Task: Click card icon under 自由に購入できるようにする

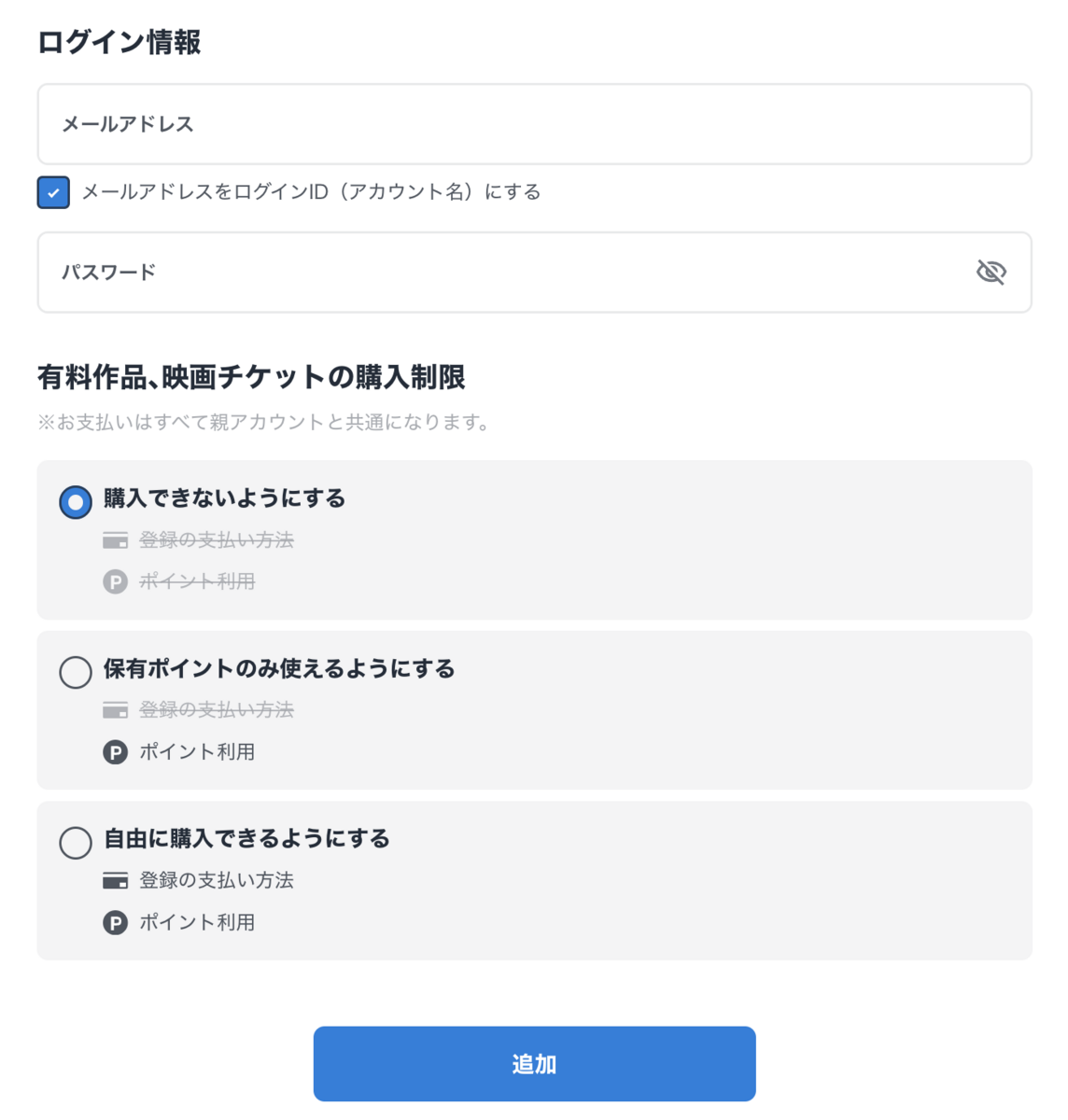Action: 115,881
